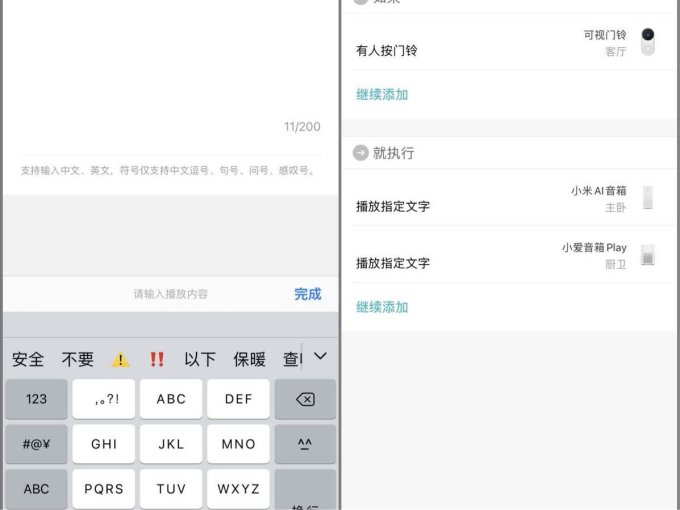680x510 pixels.
Task: Tap the video doorbell device icon
Action: pos(648,42)
